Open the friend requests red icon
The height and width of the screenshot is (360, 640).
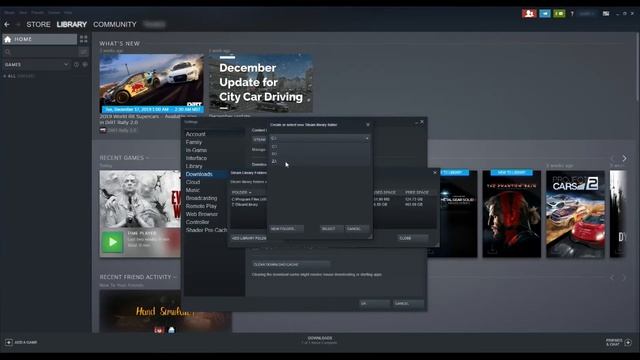529,13
